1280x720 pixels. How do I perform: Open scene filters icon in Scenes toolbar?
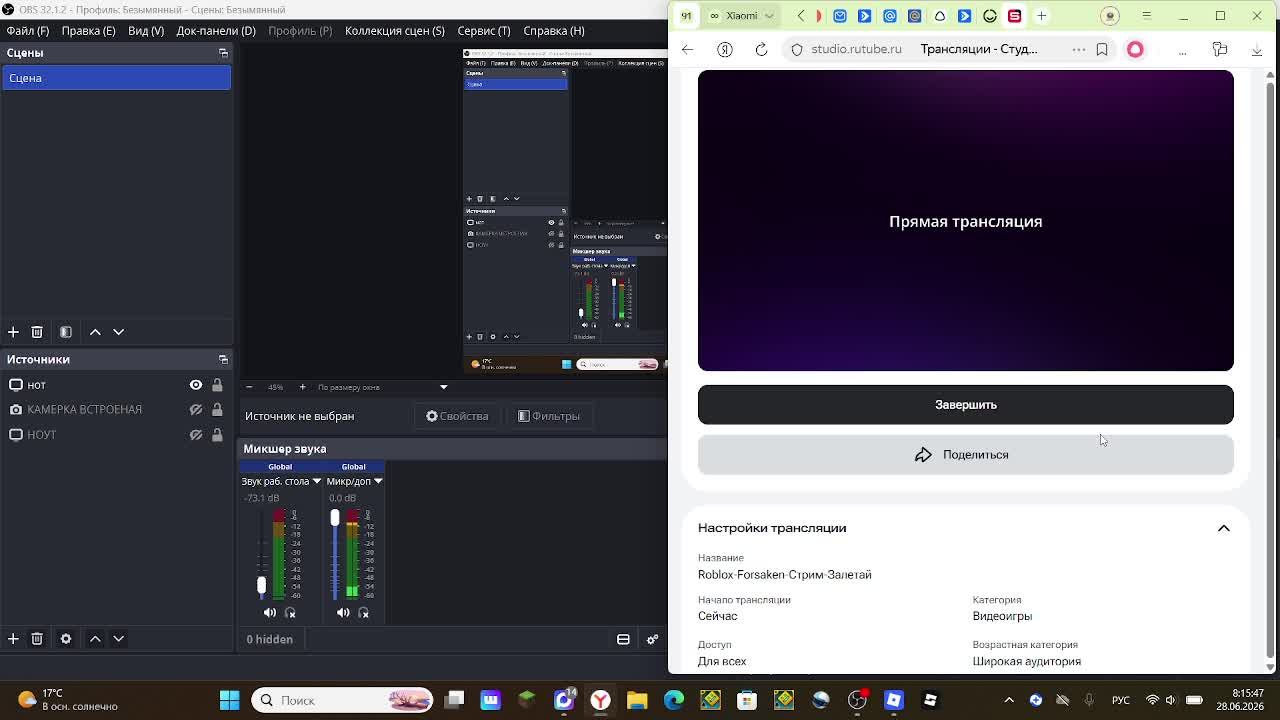(66, 332)
